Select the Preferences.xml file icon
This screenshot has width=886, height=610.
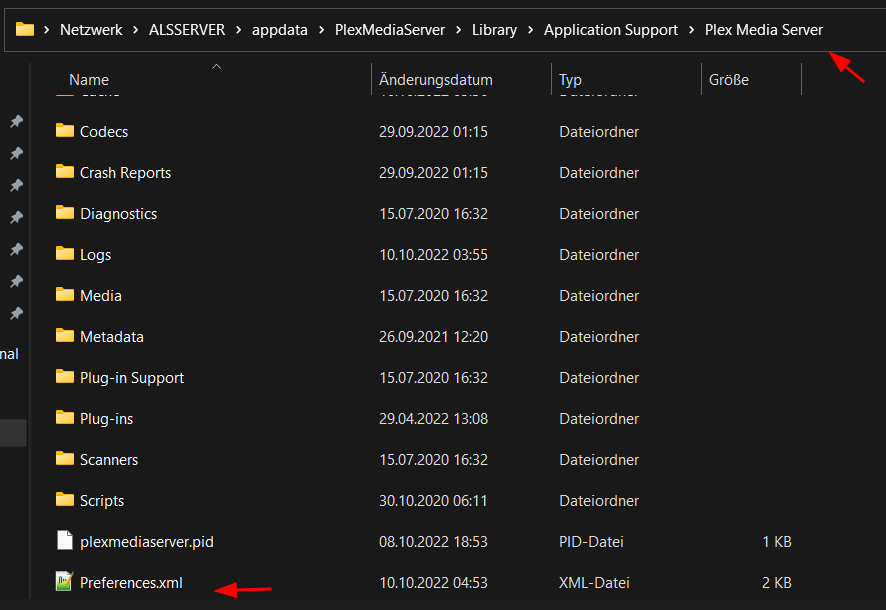click(x=64, y=581)
